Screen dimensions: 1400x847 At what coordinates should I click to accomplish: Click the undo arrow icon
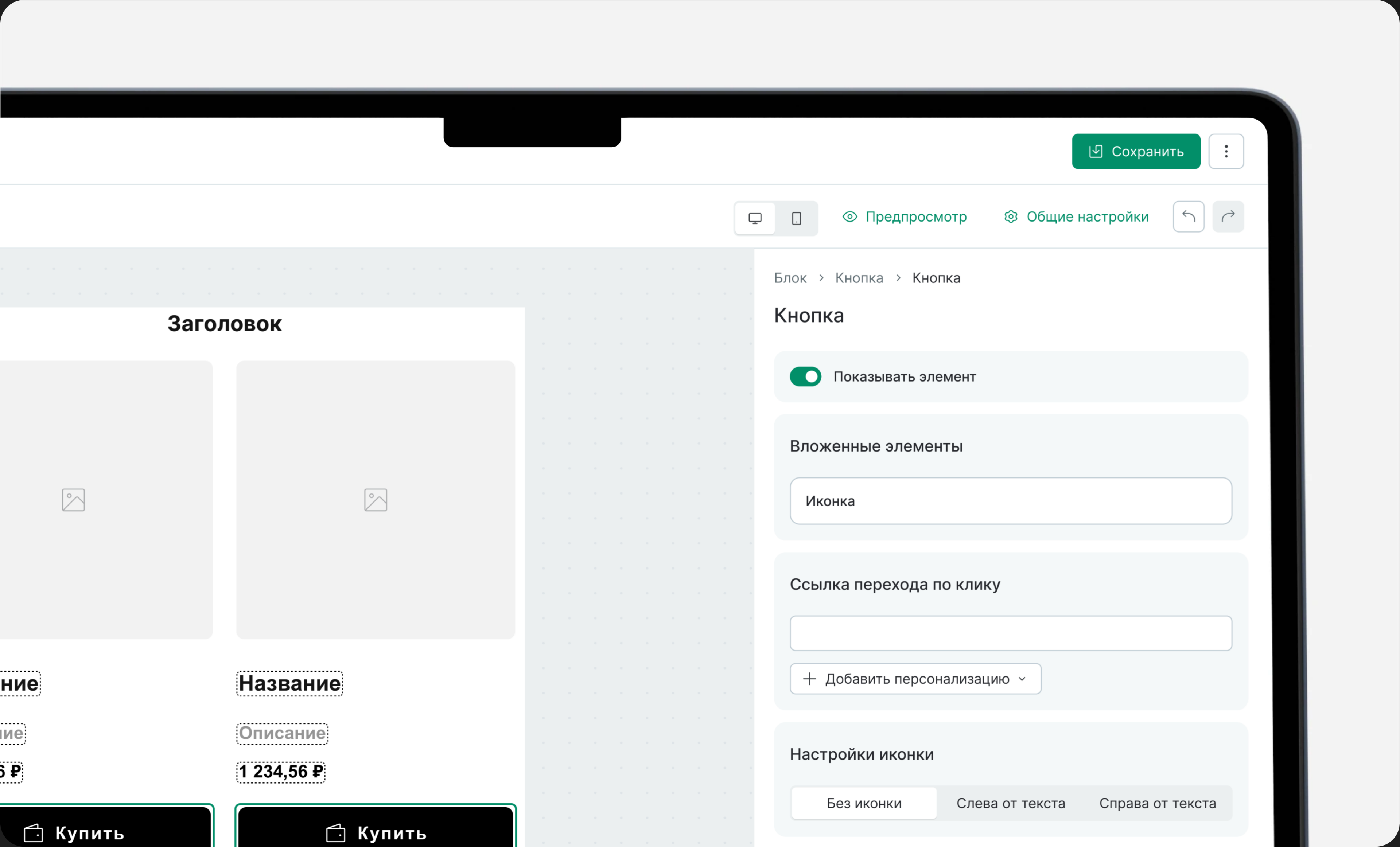click(1189, 216)
